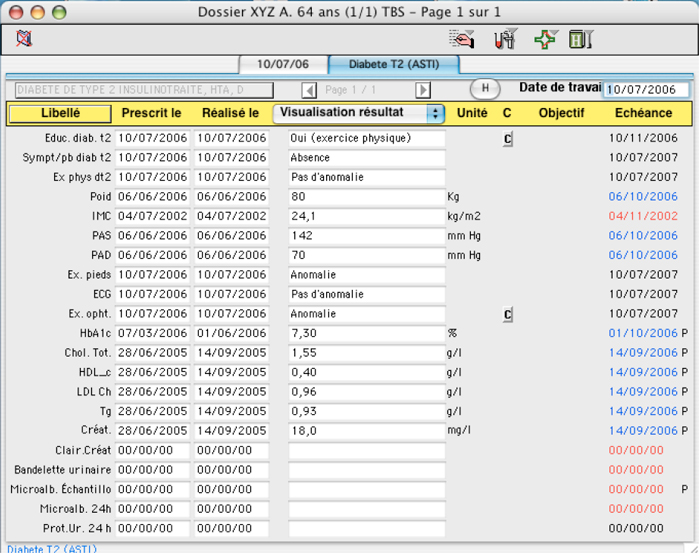Click the Echéance column header

643,113
